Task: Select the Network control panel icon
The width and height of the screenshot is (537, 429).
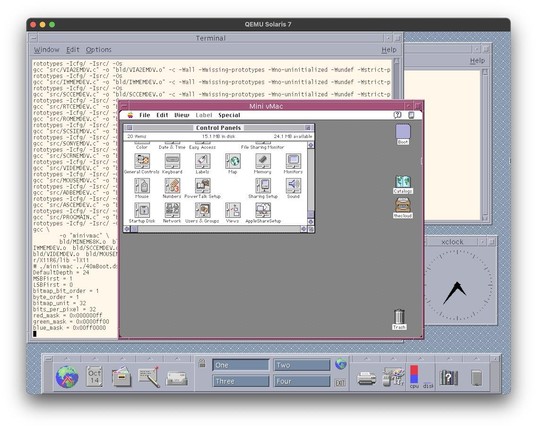Action: [x=172, y=210]
